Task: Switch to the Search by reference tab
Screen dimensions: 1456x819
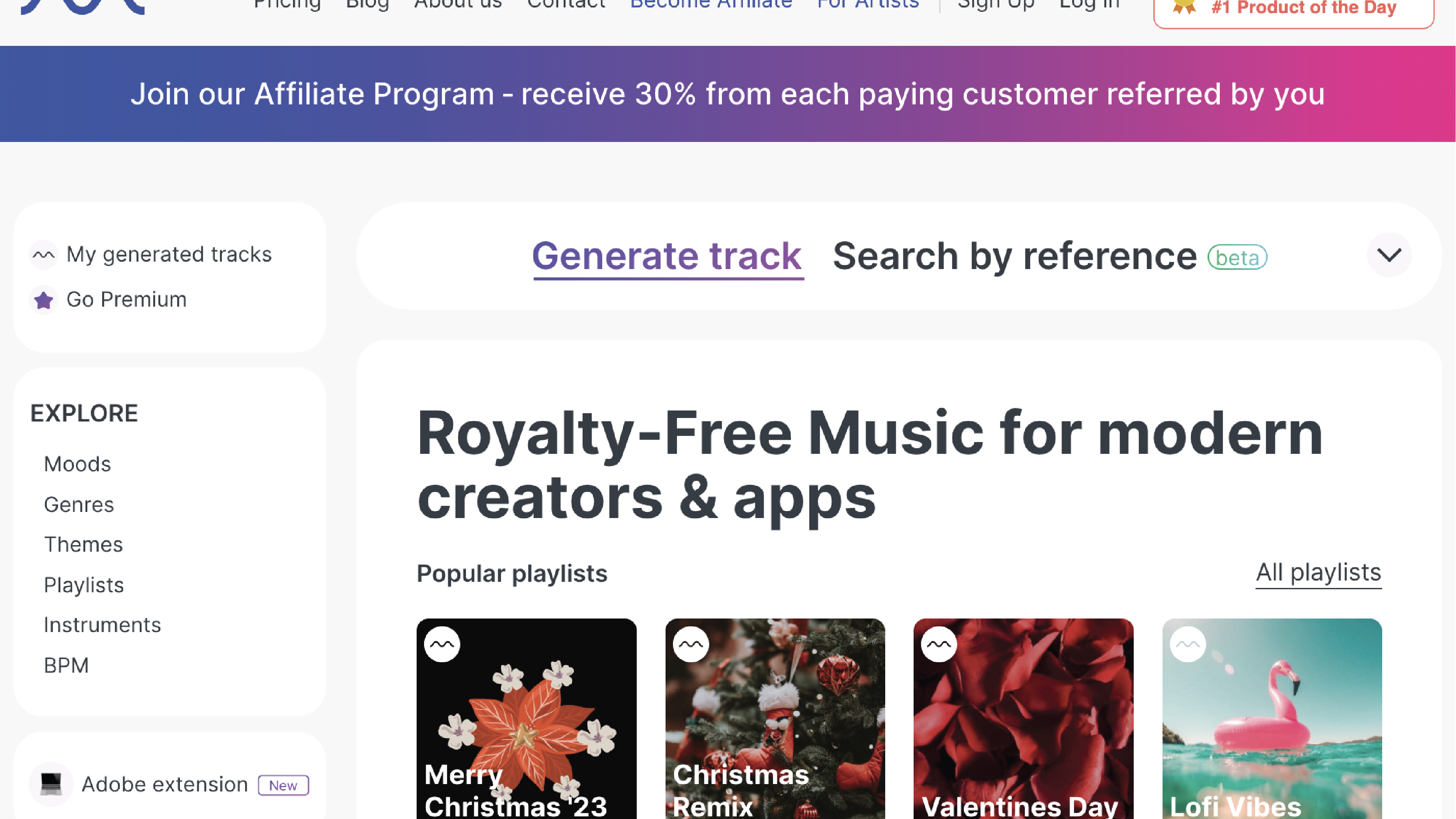Action: coord(1014,256)
